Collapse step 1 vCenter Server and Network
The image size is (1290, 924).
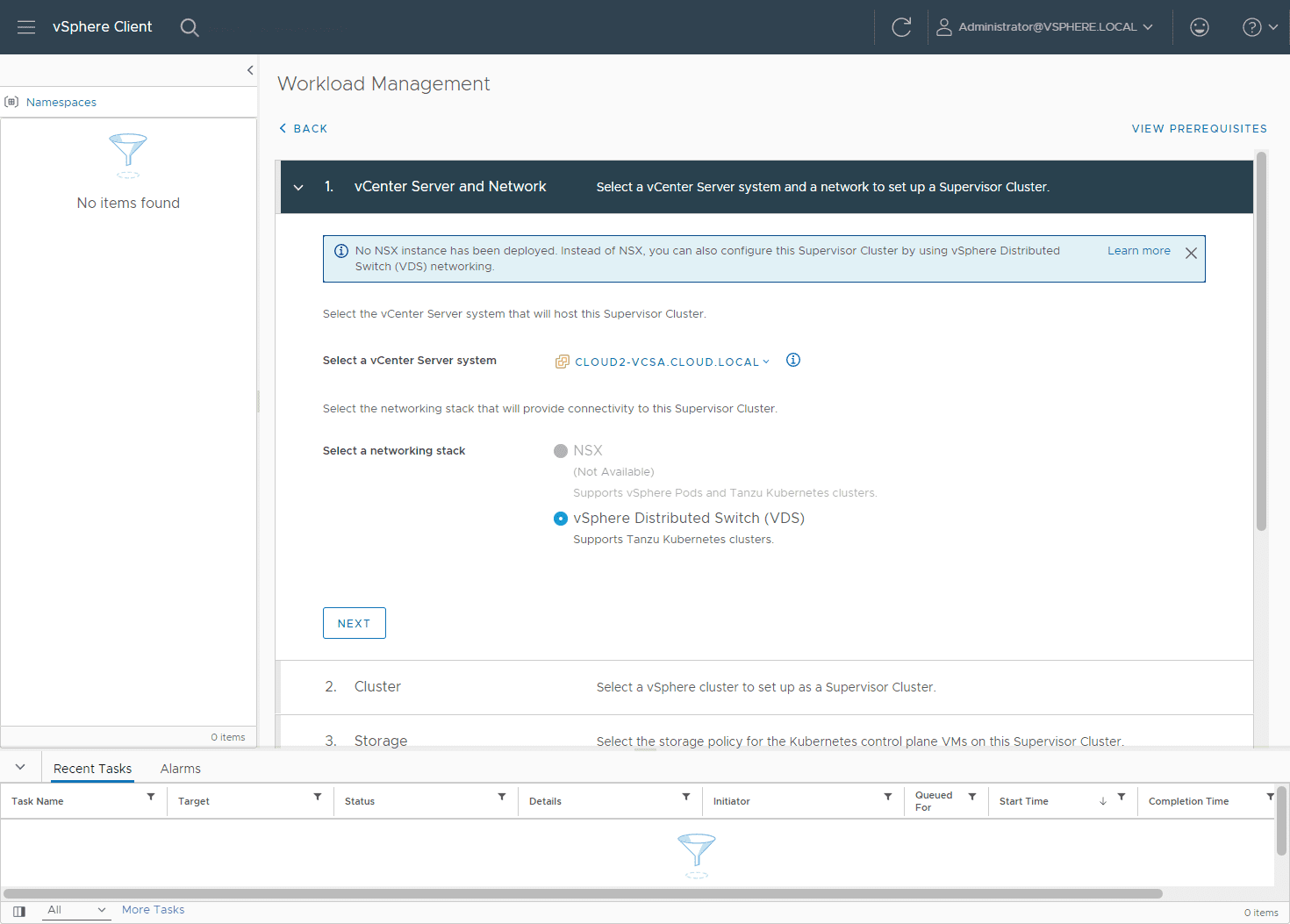(x=298, y=187)
